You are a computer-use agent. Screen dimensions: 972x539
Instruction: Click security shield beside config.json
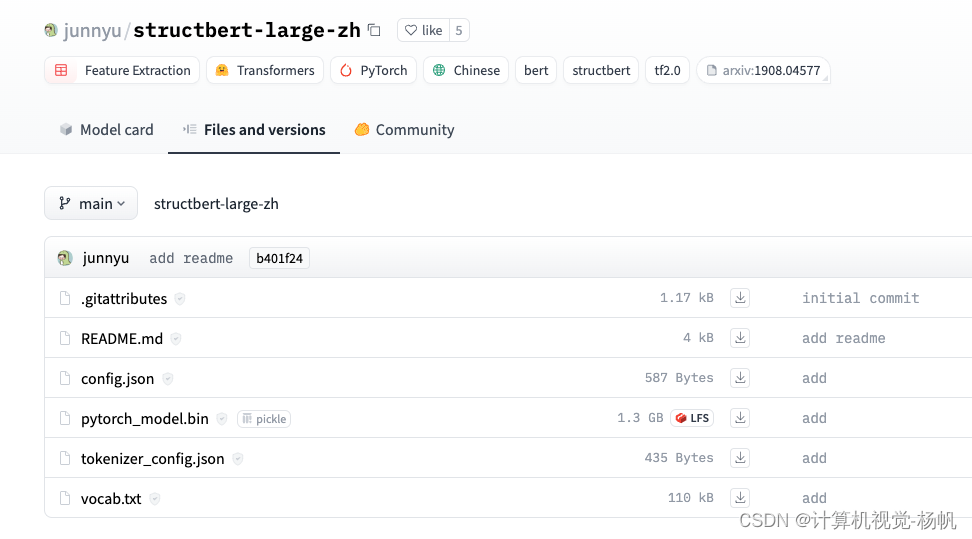coord(167,378)
